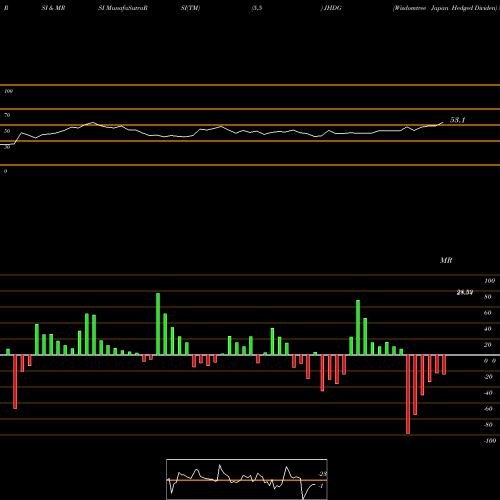Click the RSI axis label 50
The image size is (500, 500).
point(7,131)
